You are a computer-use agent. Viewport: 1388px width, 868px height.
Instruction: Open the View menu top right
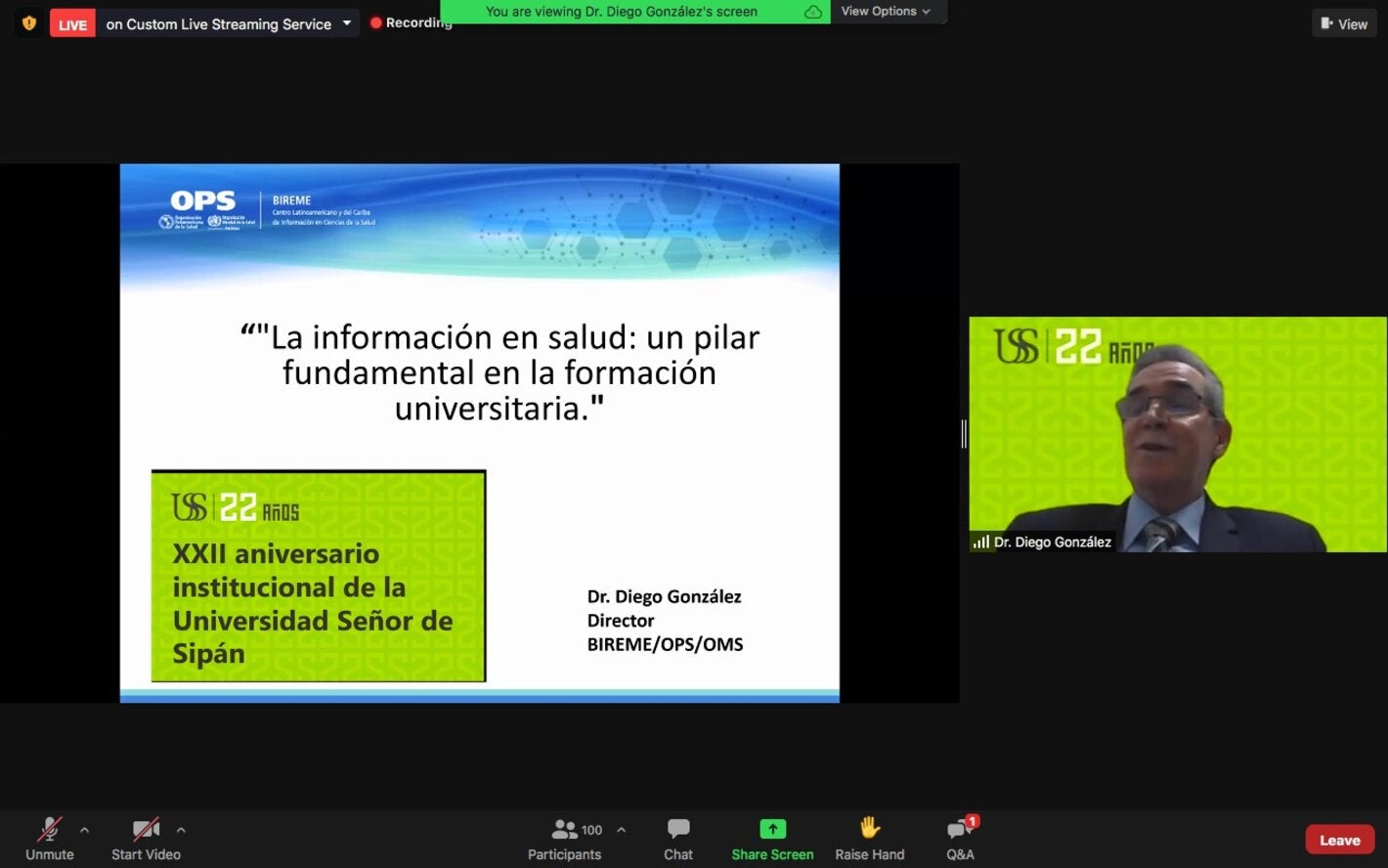coord(1343,22)
